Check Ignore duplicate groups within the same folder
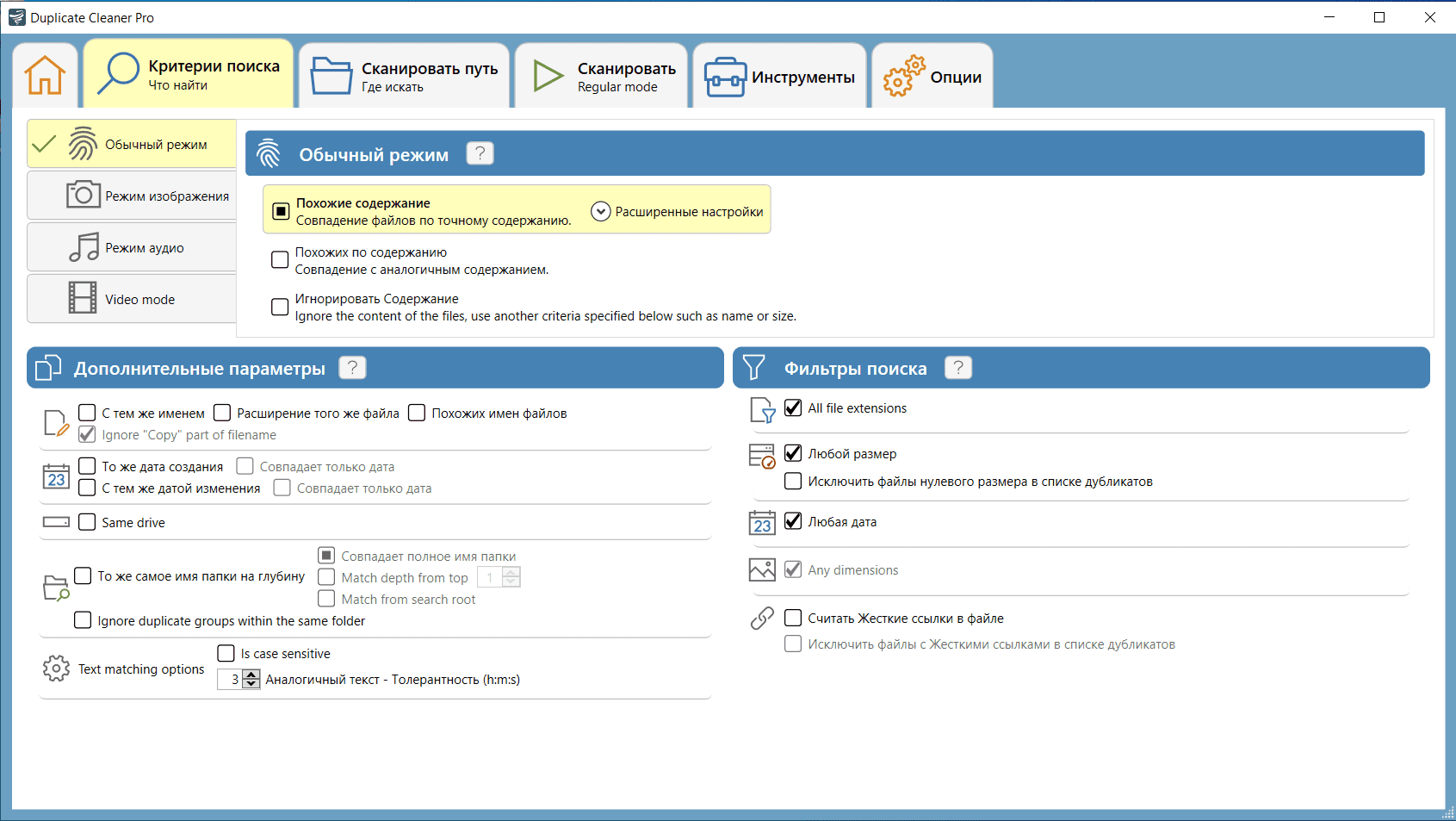Image resolution: width=1456 pixels, height=821 pixels. coord(83,620)
